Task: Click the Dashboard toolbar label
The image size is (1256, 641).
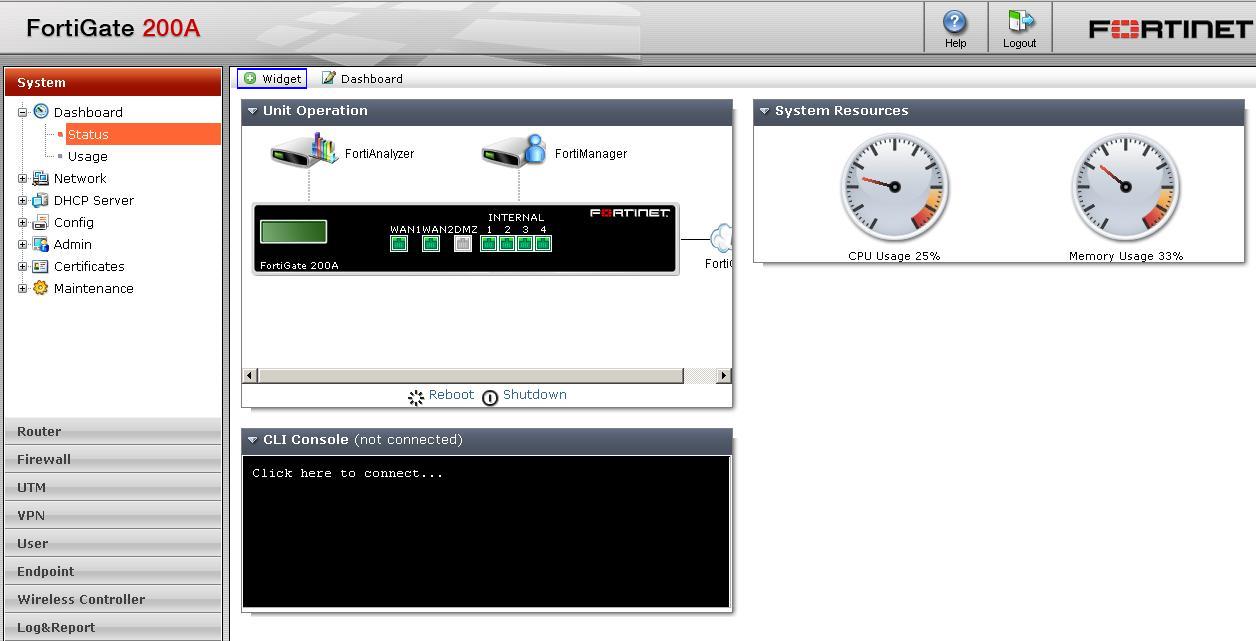Action: coord(372,79)
